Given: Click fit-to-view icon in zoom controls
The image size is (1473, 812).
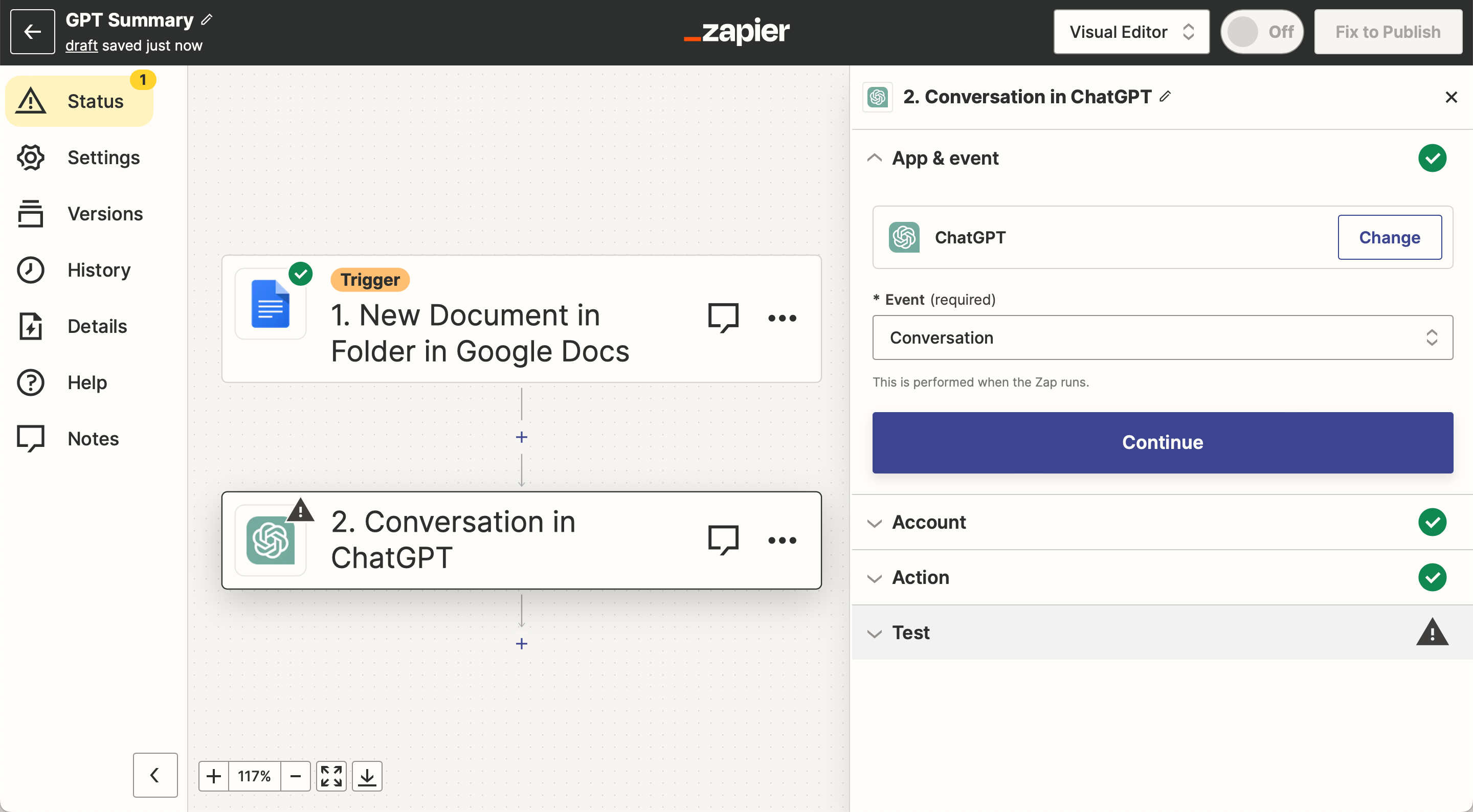Looking at the screenshot, I should 331,776.
